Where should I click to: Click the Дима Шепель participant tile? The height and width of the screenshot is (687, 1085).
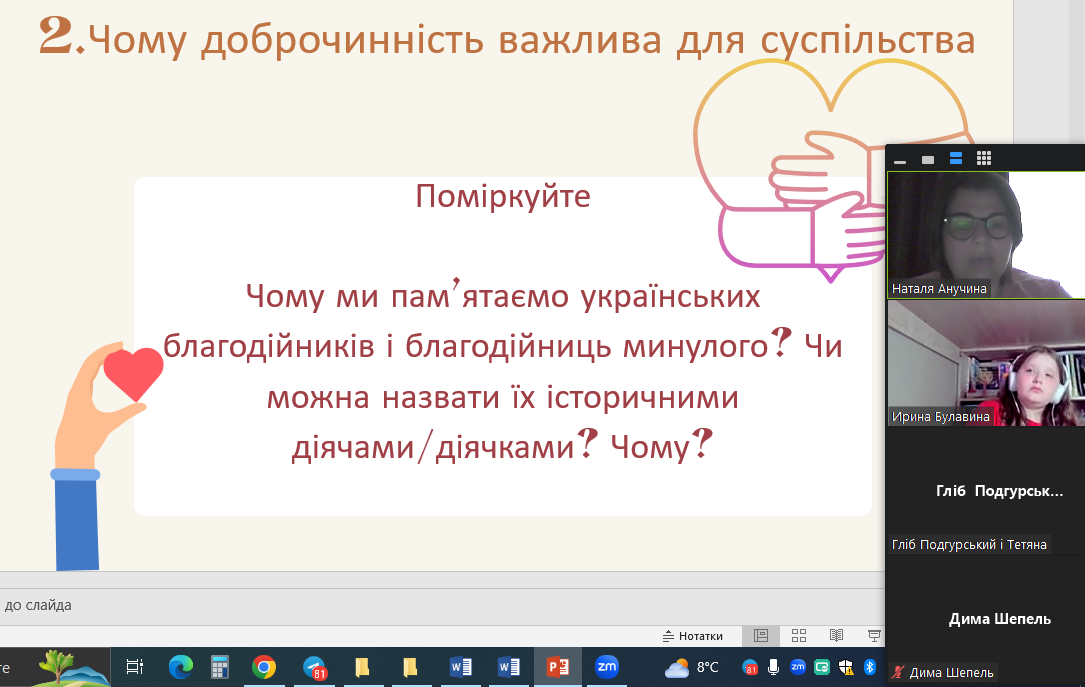pos(985,619)
